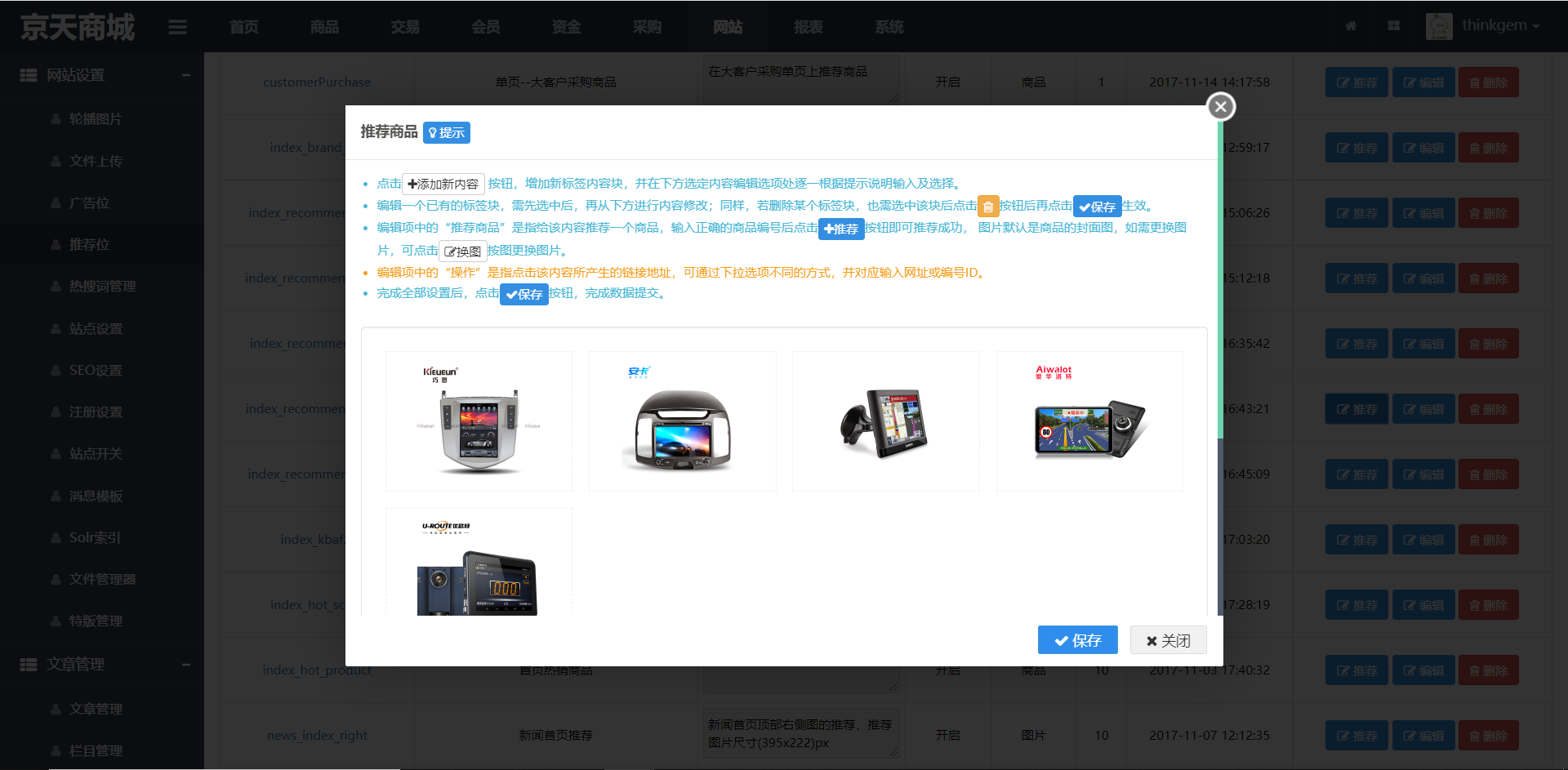Collapse the 文章管理 sidebar section header
Screen dimensions: 1568x770
pos(102,665)
